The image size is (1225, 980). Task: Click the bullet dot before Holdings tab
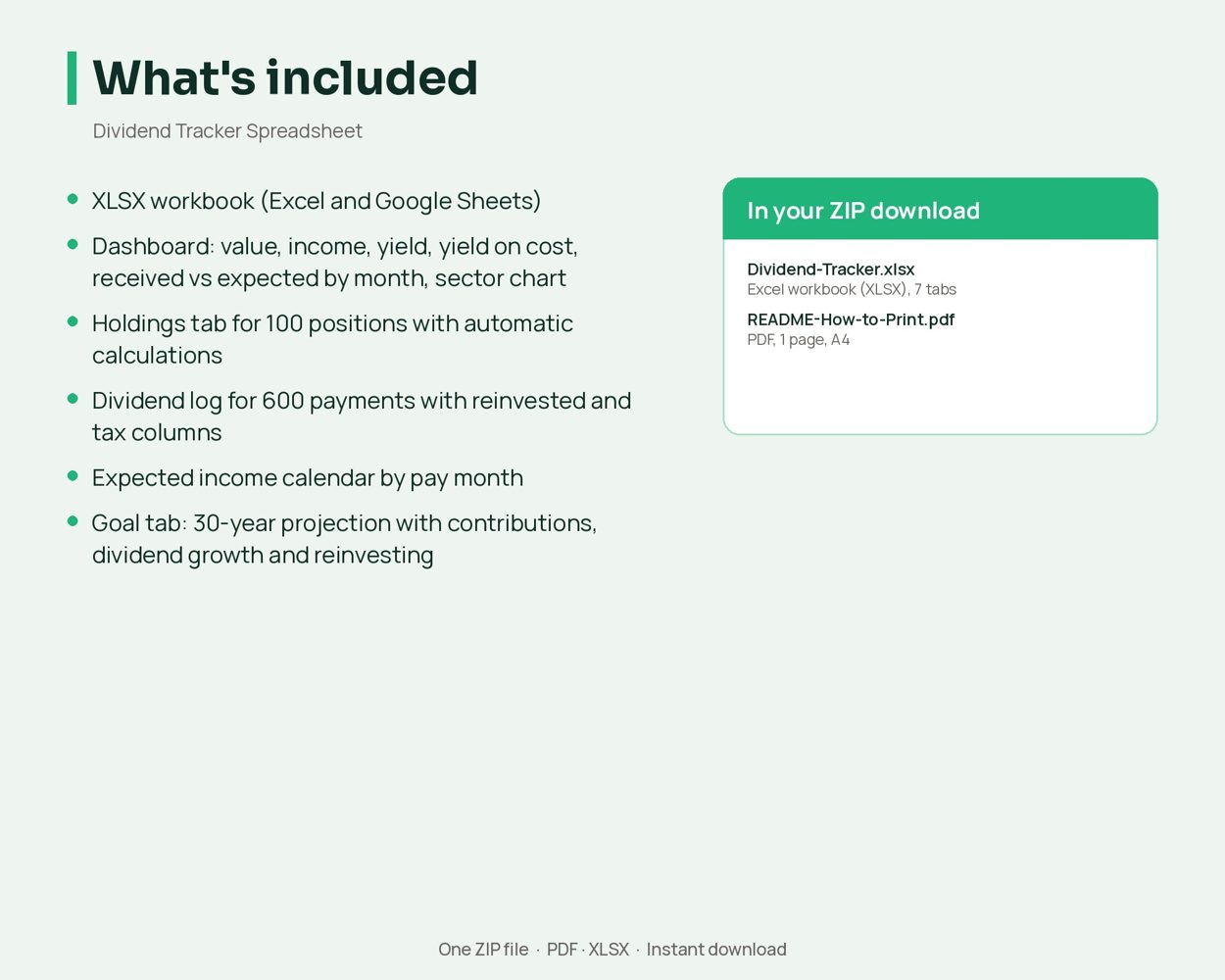73,321
